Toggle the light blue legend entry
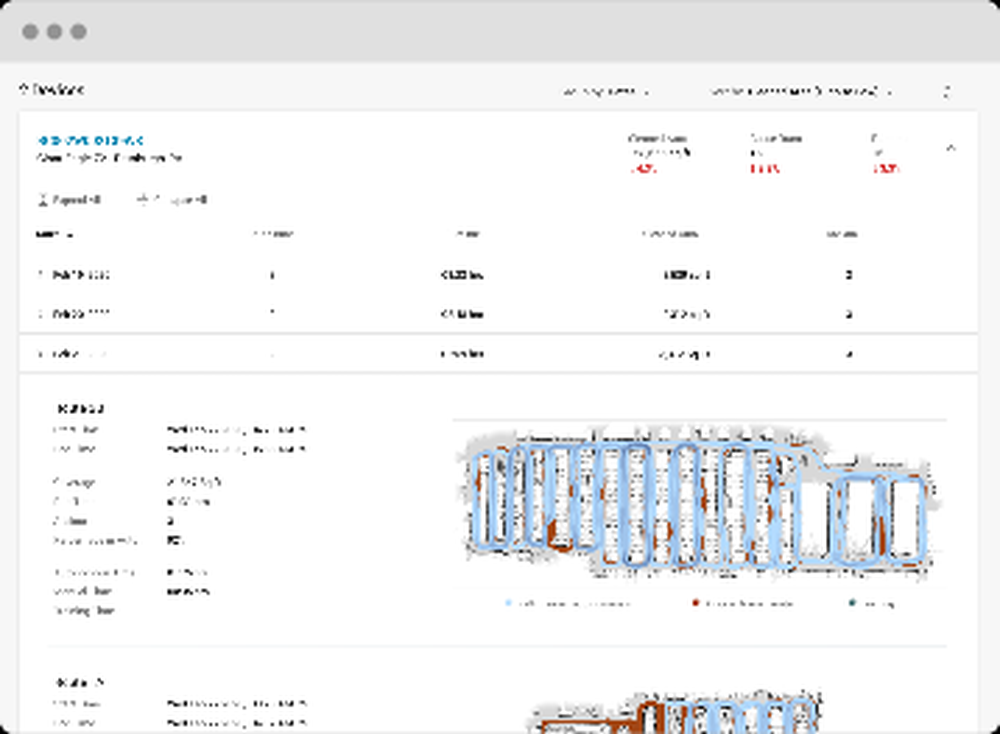1000x734 pixels. point(568,603)
